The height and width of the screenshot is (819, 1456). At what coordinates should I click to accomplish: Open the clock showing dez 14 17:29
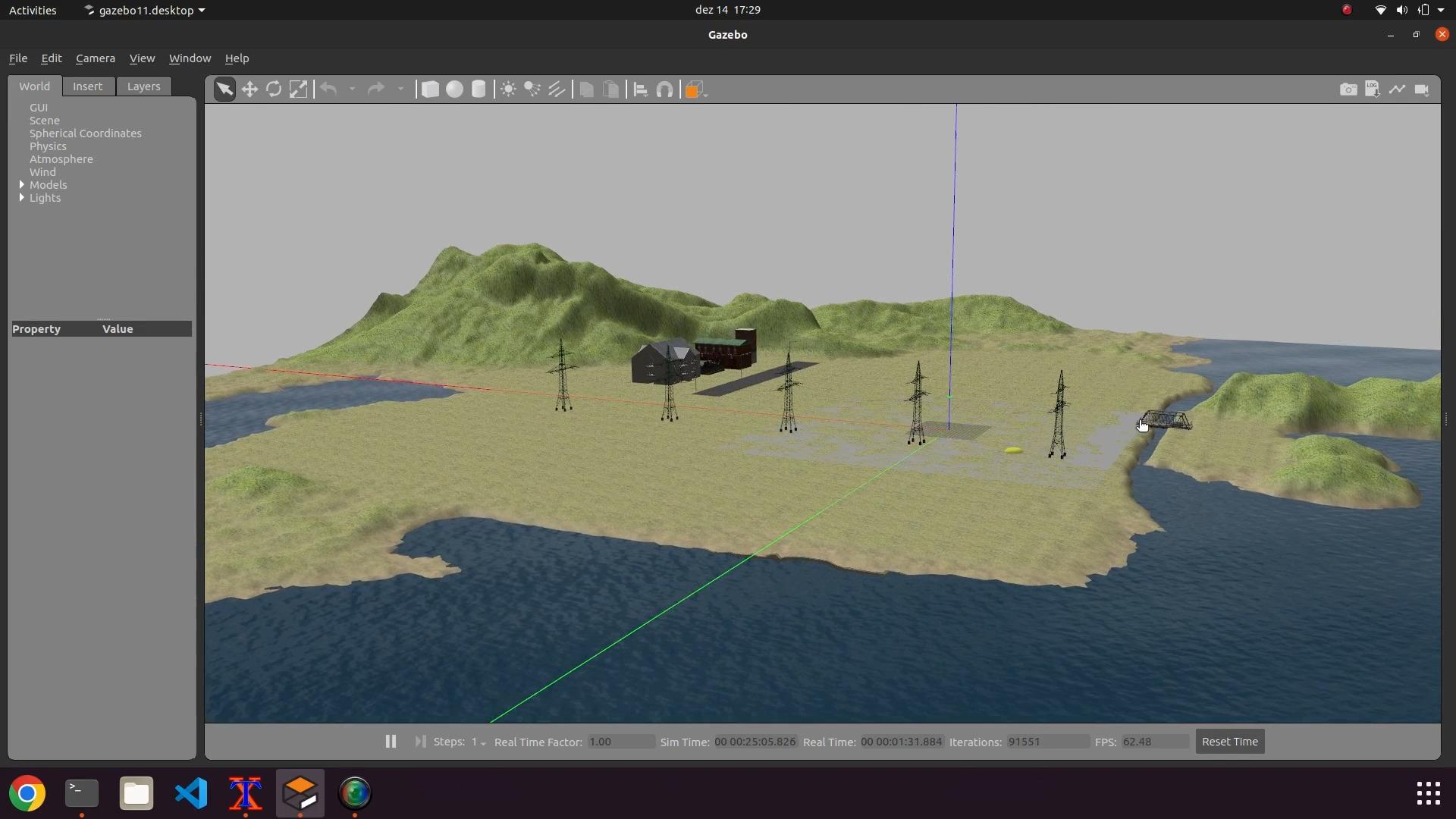coord(728,10)
